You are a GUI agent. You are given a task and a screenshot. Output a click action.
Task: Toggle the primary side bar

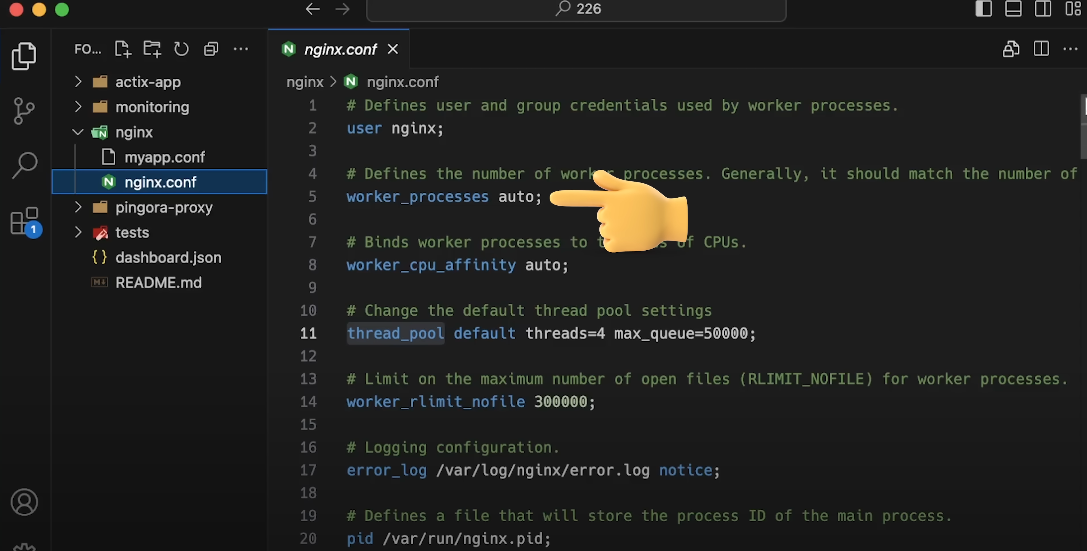(x=984, y=9)
